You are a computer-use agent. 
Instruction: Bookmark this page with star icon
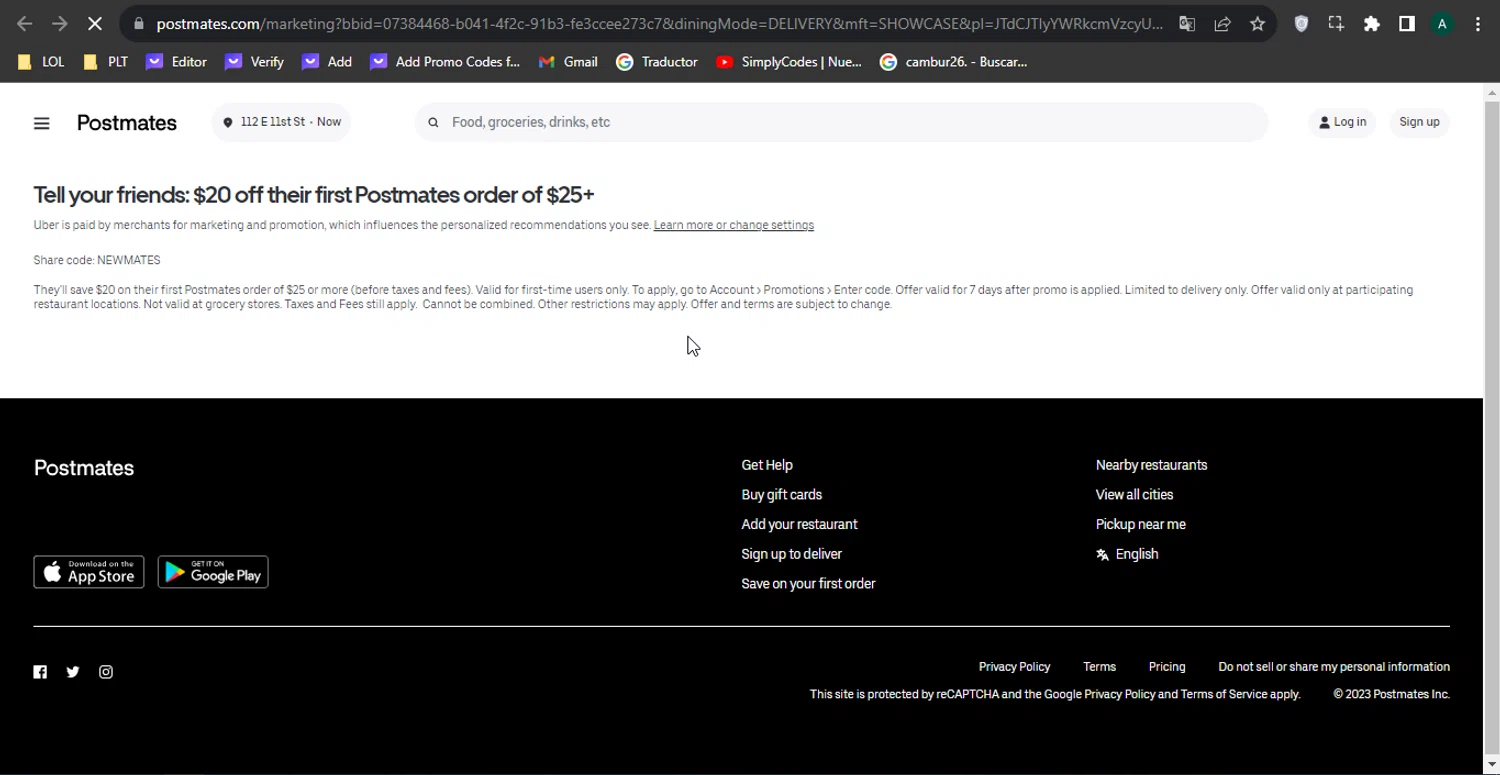1257,24
